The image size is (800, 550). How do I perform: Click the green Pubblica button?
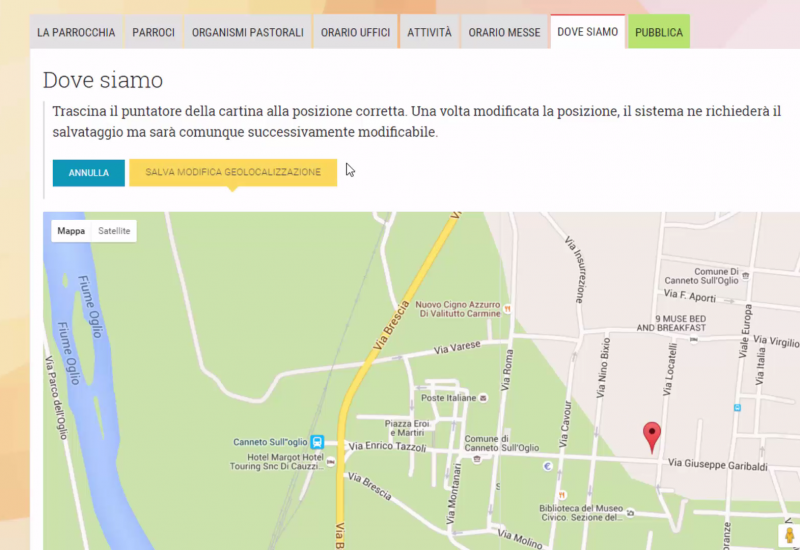(x=659, y=32)
